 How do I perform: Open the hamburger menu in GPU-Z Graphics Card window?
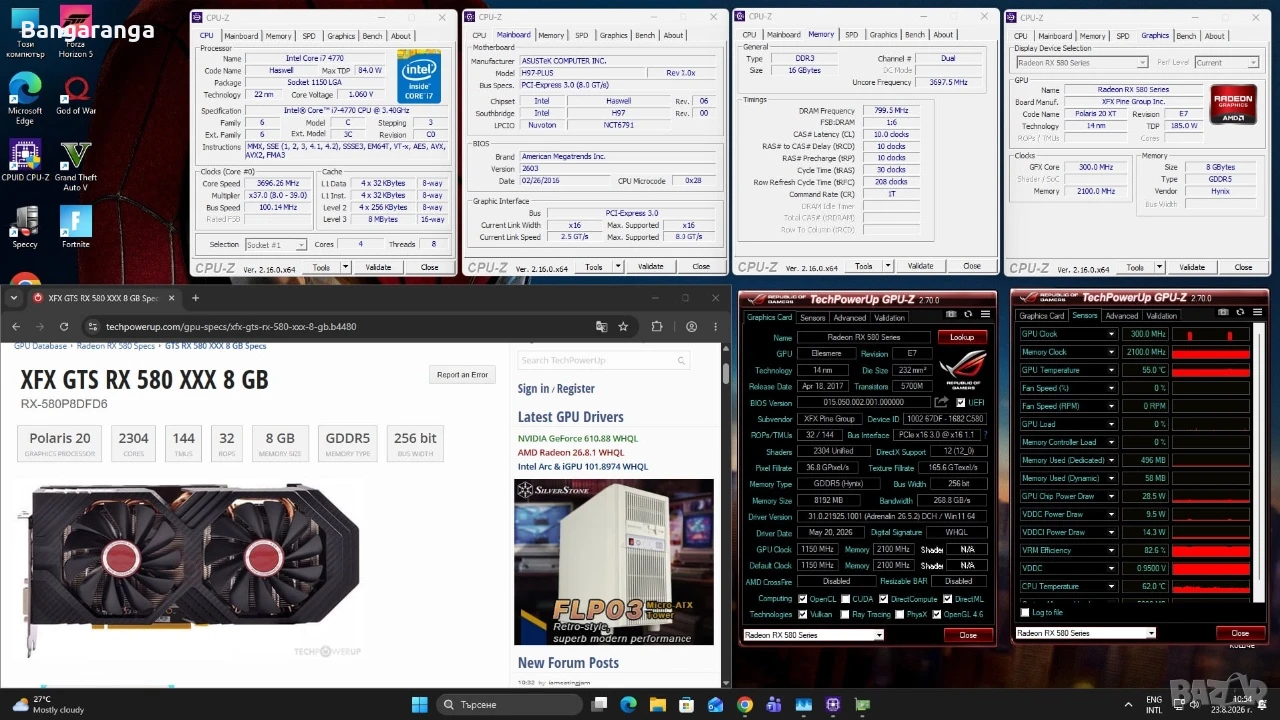(983, 312)
